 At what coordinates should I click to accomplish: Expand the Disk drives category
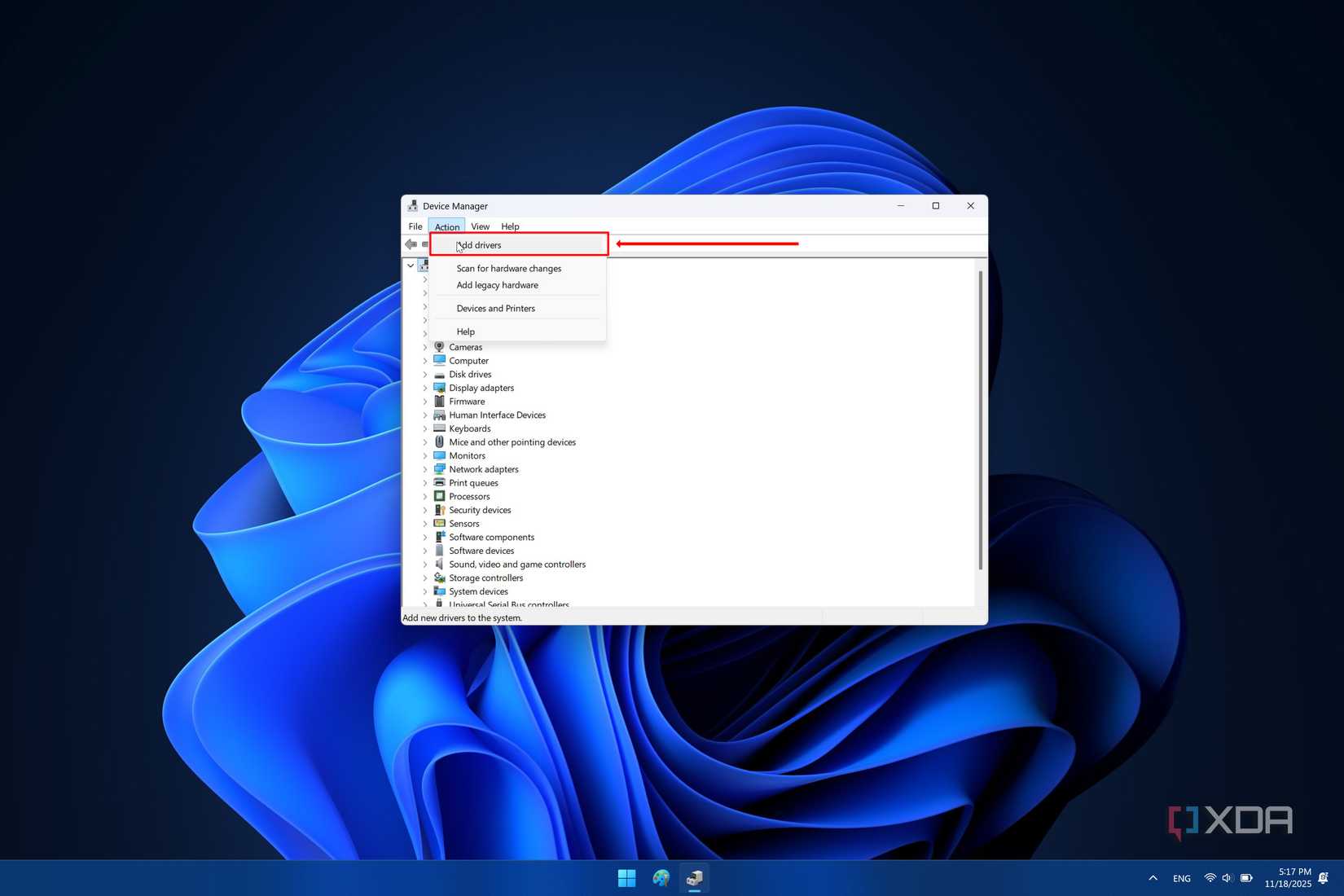[x=424, y=374]
